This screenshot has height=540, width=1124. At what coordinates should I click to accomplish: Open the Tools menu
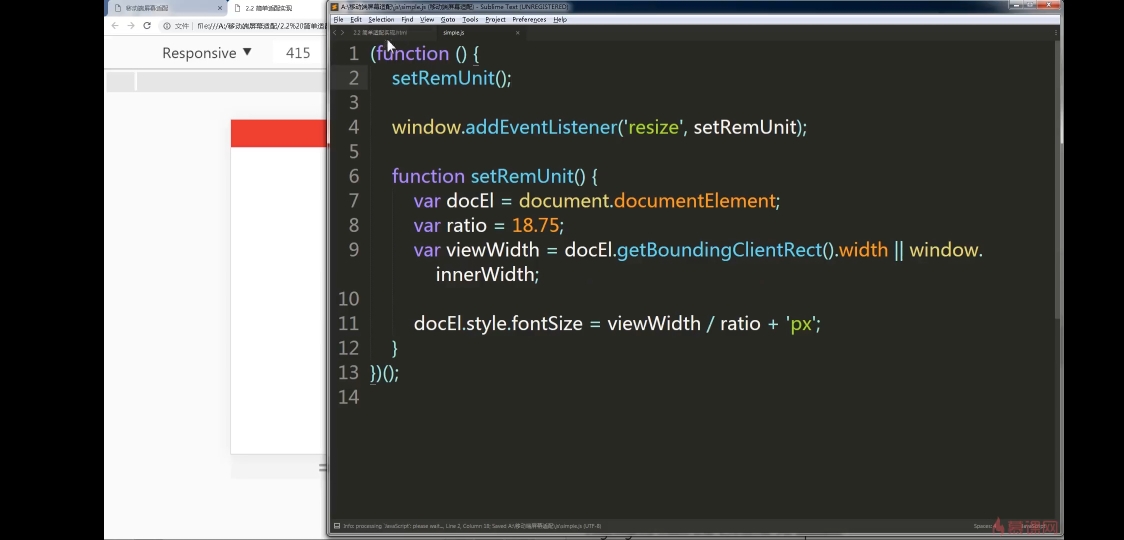pos(470,19)
